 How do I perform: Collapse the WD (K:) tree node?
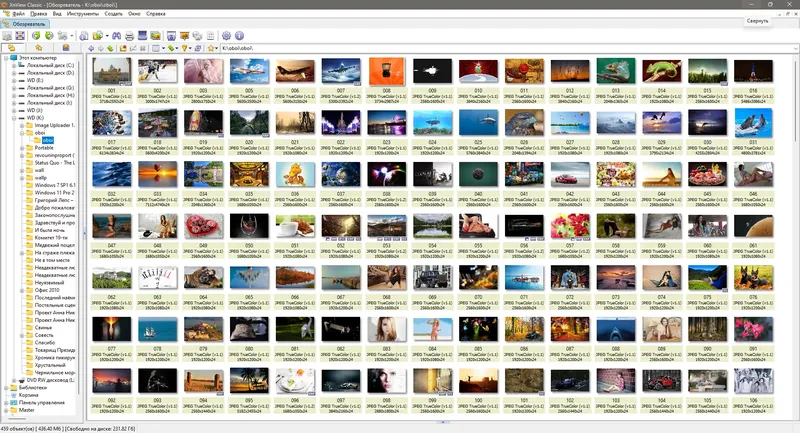tap(14, 118)
